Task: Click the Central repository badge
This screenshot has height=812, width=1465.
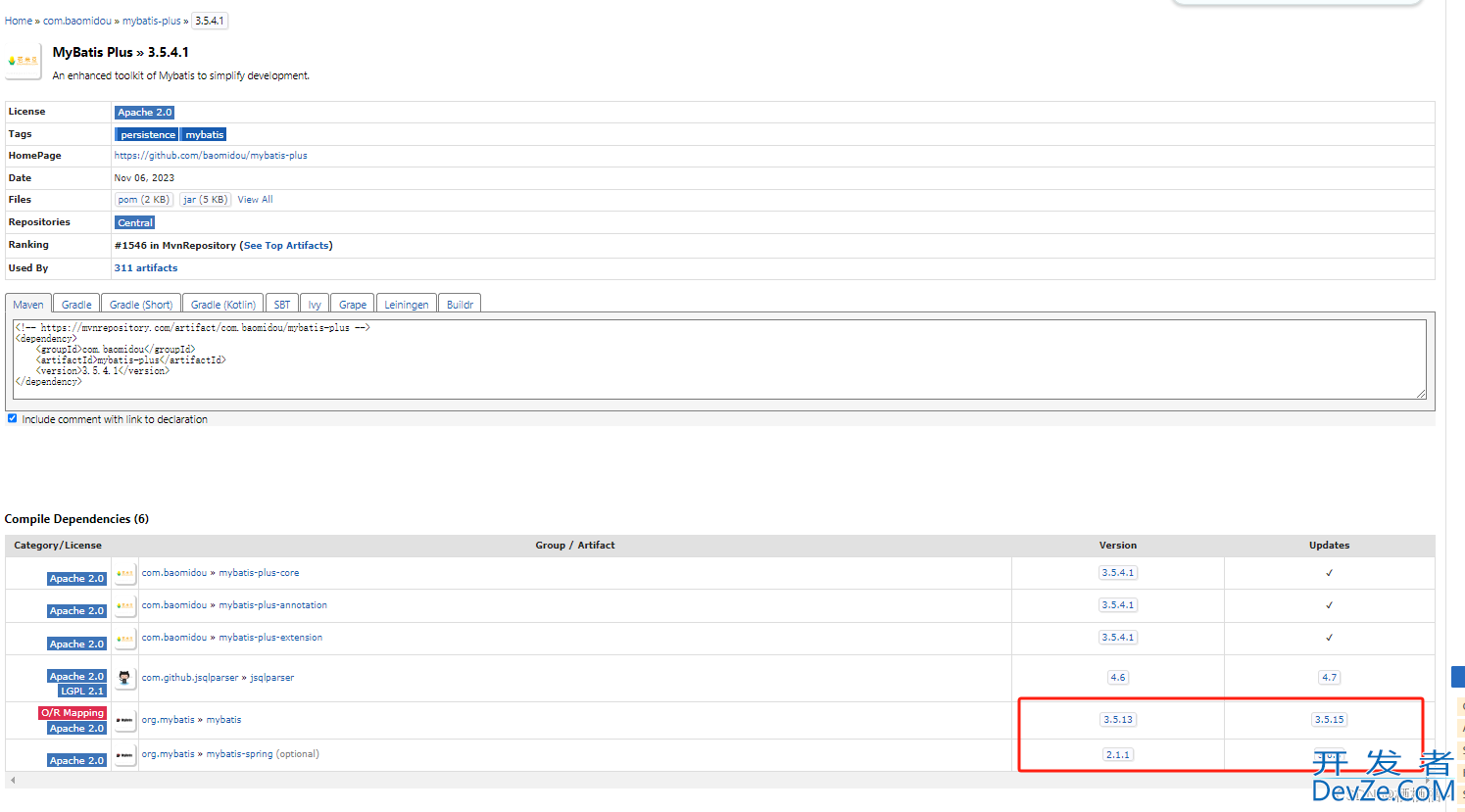Action: (x=135, y=223)
